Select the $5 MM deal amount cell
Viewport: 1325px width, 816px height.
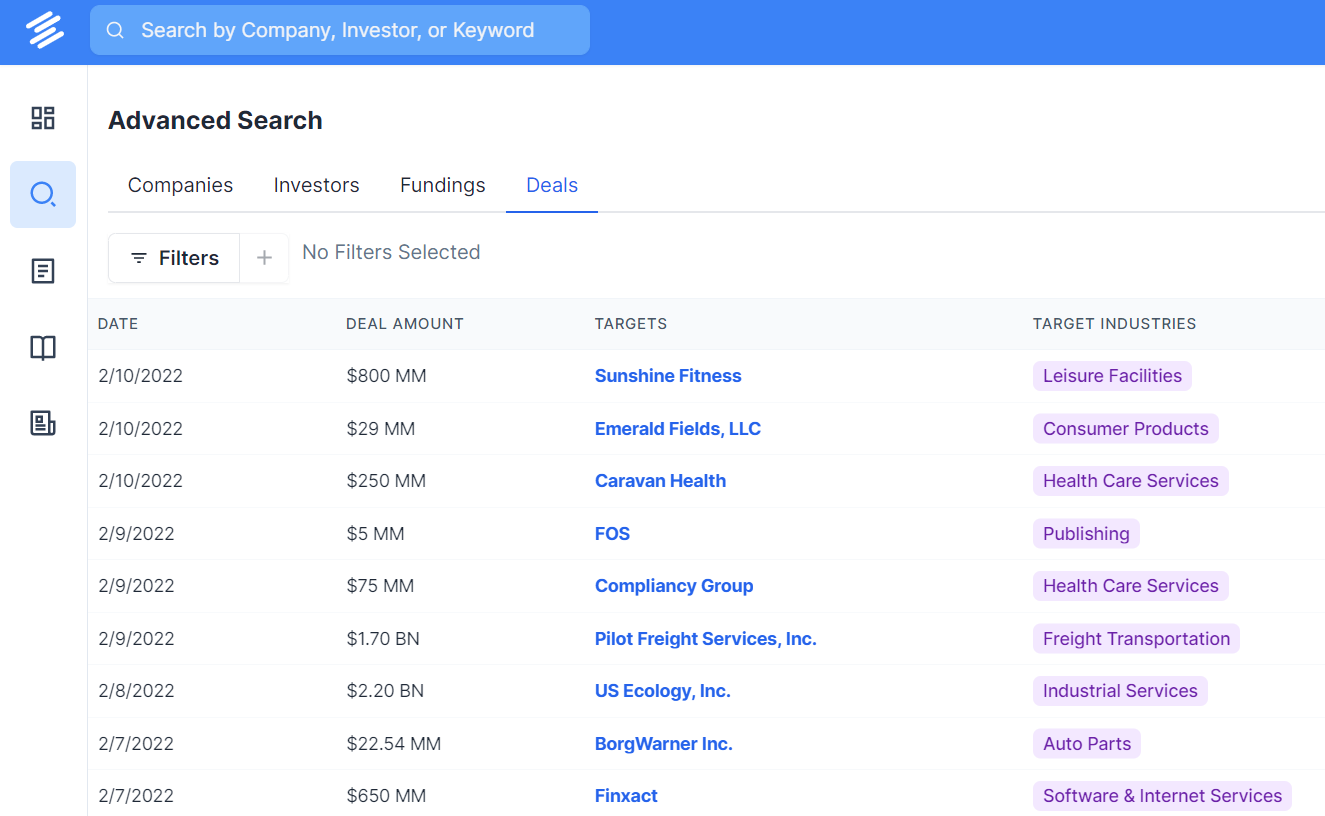376,534
